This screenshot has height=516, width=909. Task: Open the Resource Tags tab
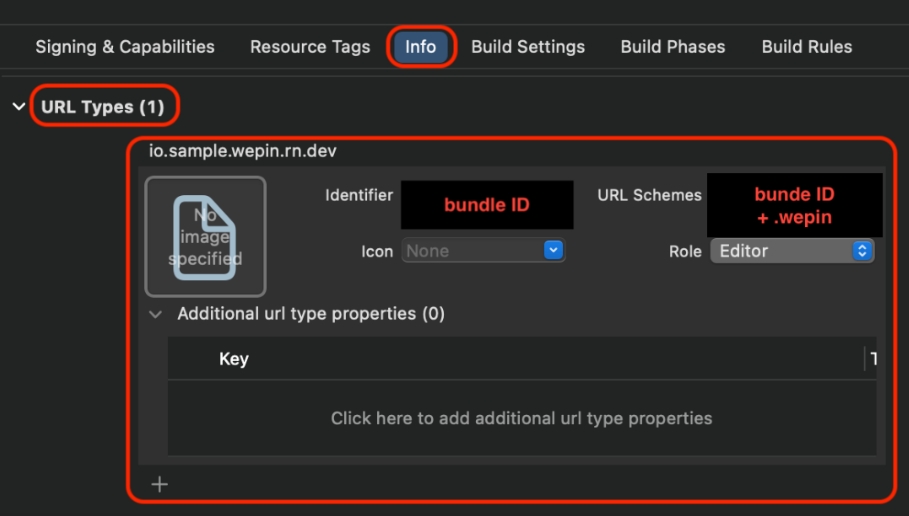tap(310, 47)
